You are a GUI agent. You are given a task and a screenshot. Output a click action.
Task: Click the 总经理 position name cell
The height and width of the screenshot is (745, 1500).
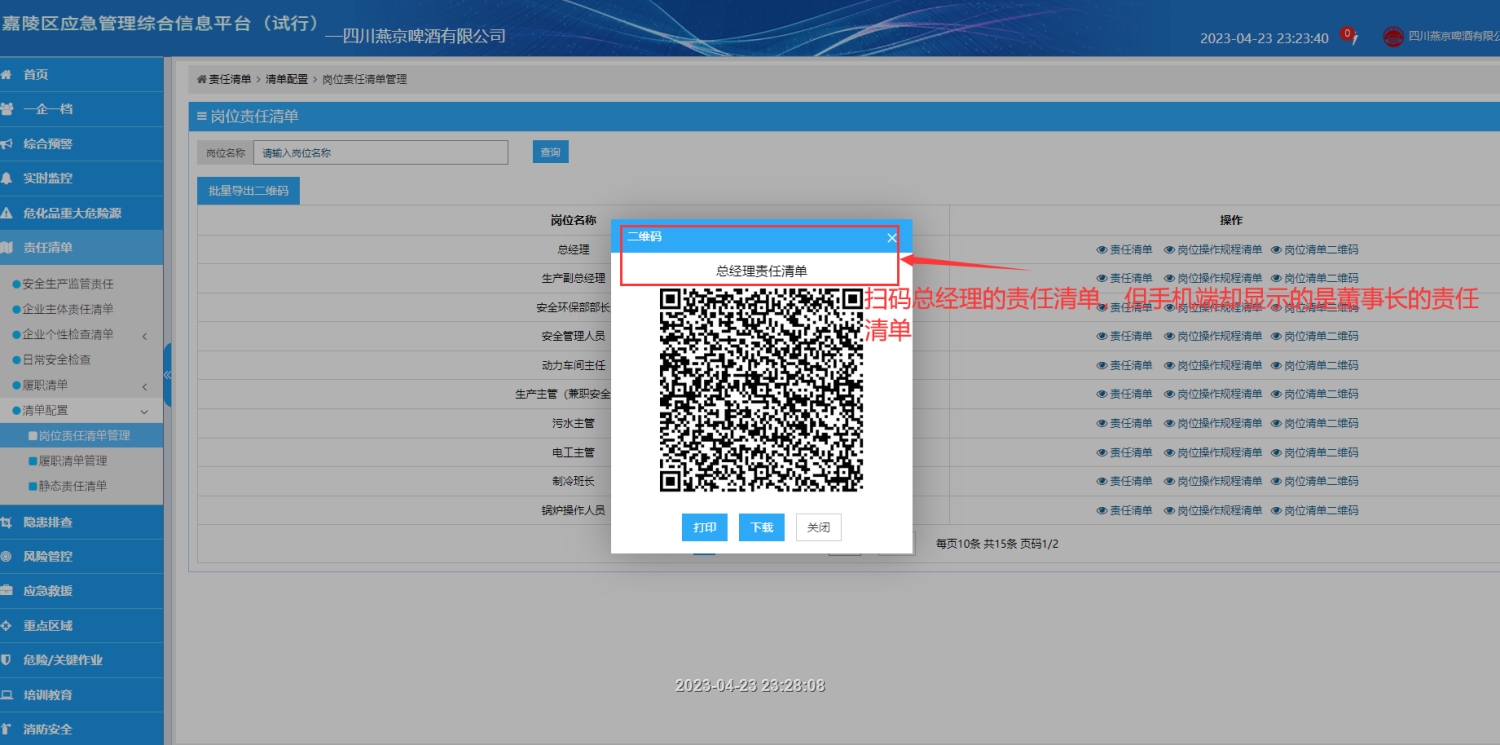(573, 250)
